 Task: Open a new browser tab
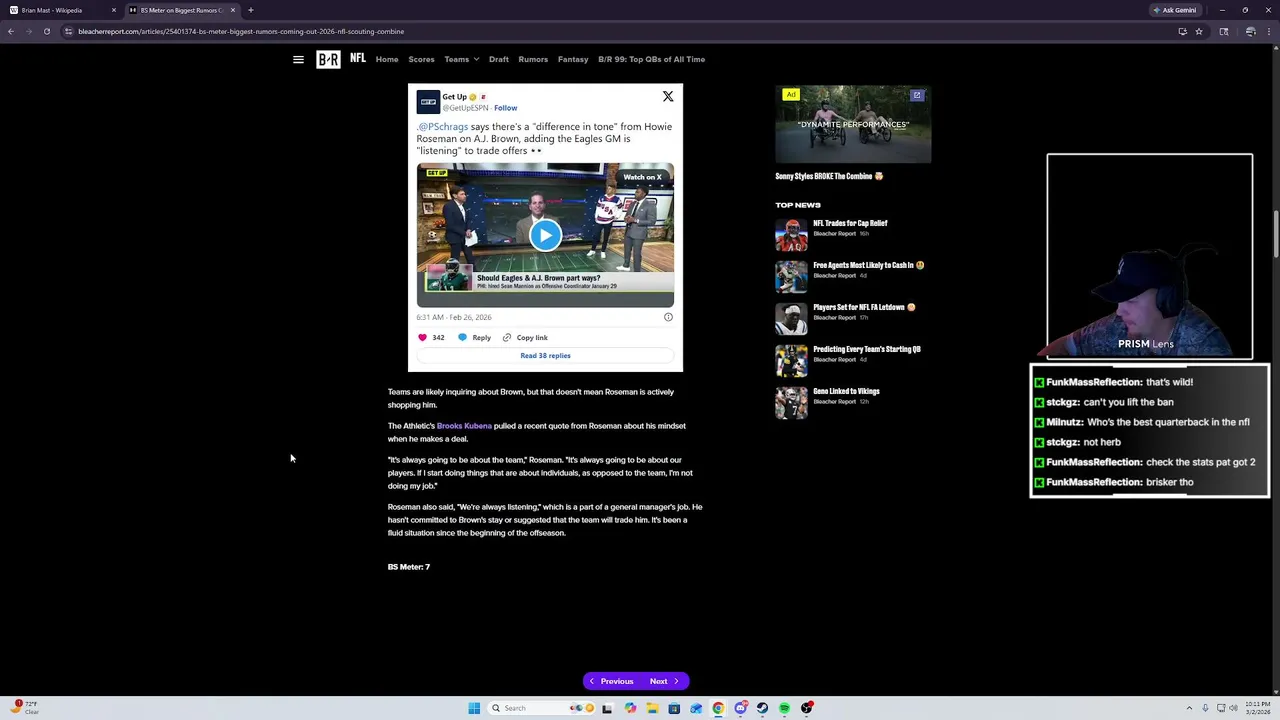(x=251, y=10)
